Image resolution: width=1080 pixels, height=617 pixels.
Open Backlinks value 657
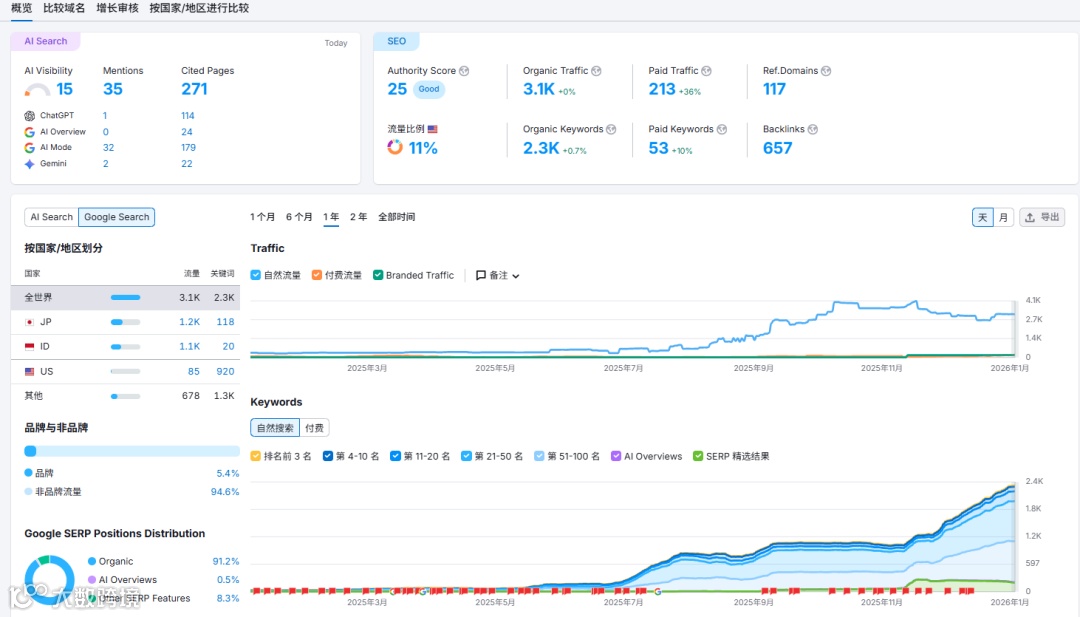coord(778,148)
